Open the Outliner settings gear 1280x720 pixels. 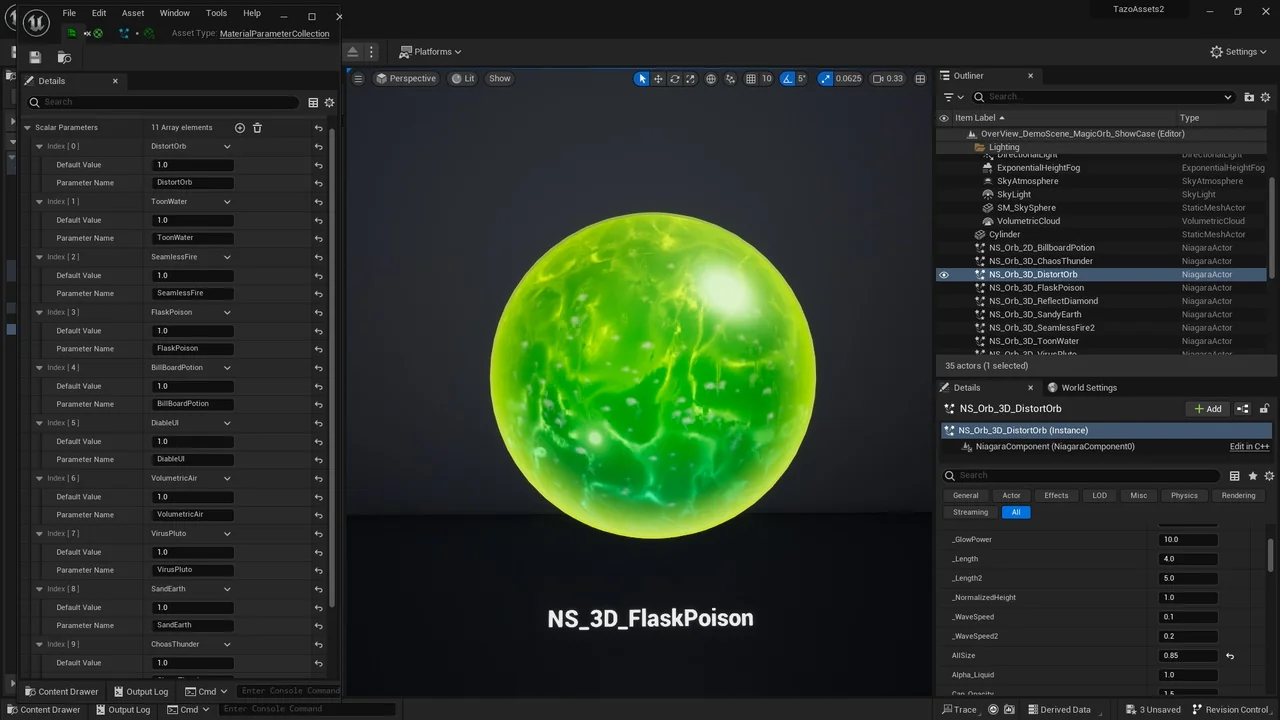[x=1265, y=96]
